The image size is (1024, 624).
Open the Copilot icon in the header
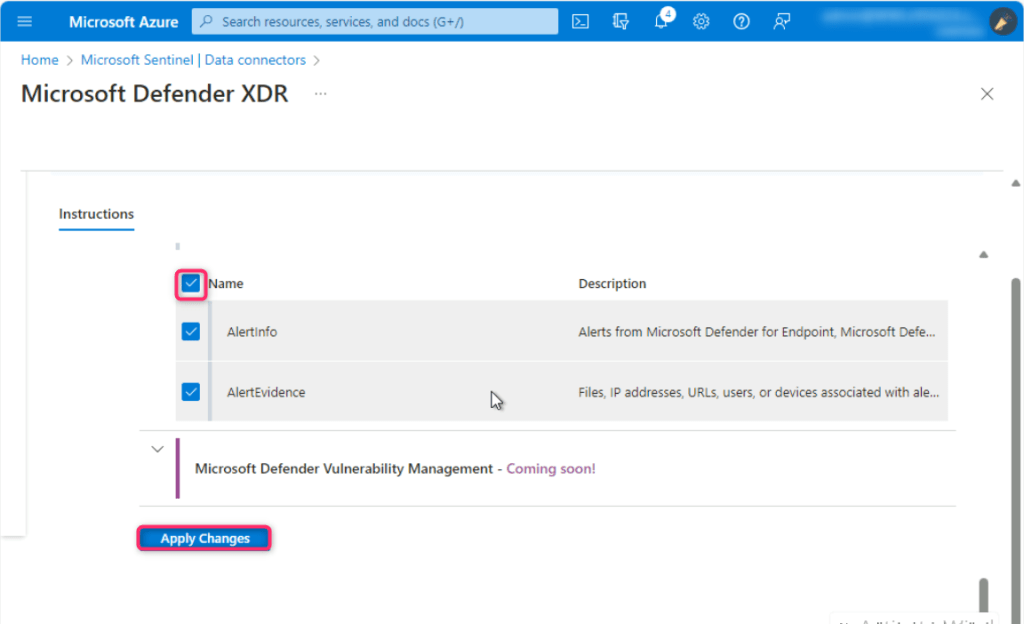[x=620, y=21]
